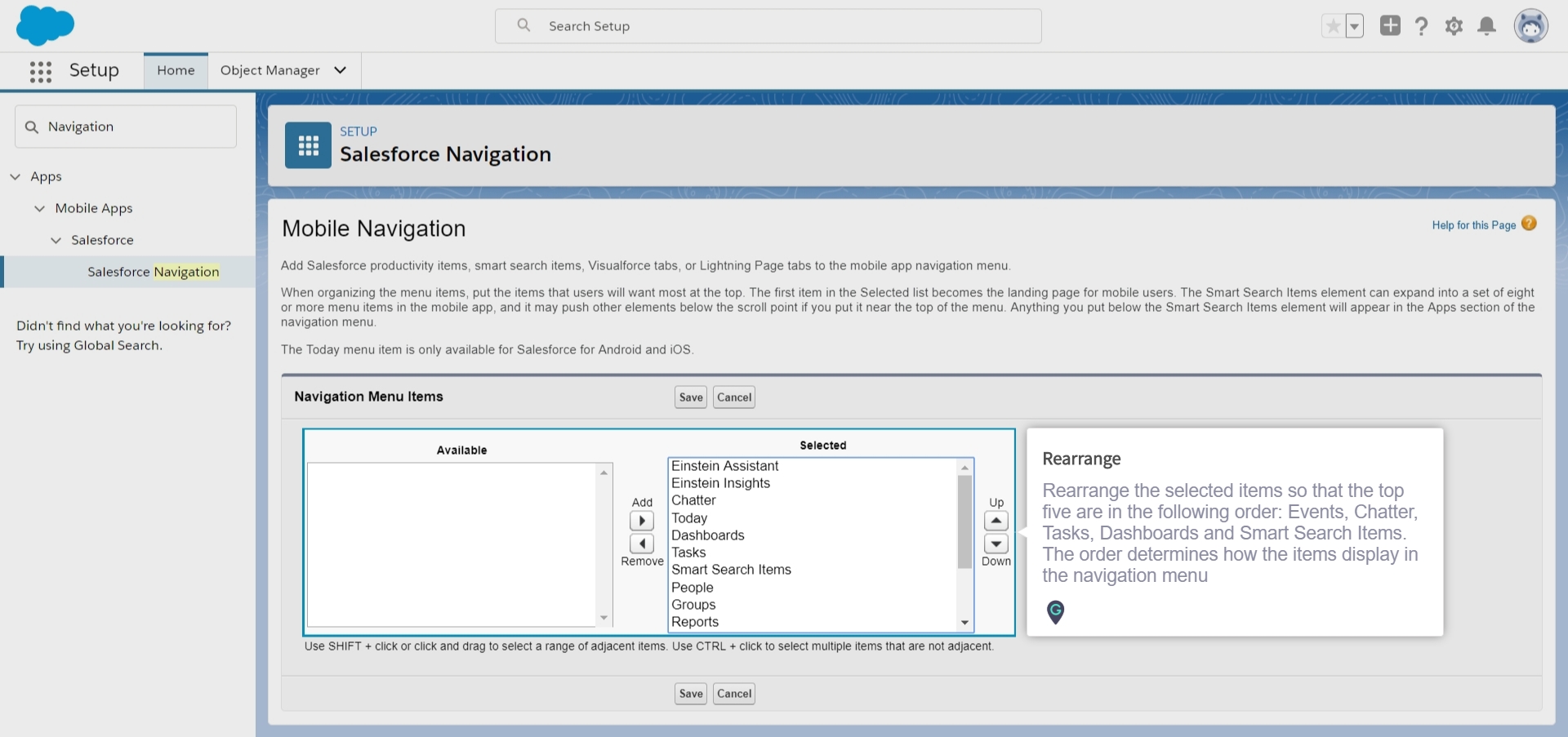Open the notifications bell icon

[x=1487, y=26]
